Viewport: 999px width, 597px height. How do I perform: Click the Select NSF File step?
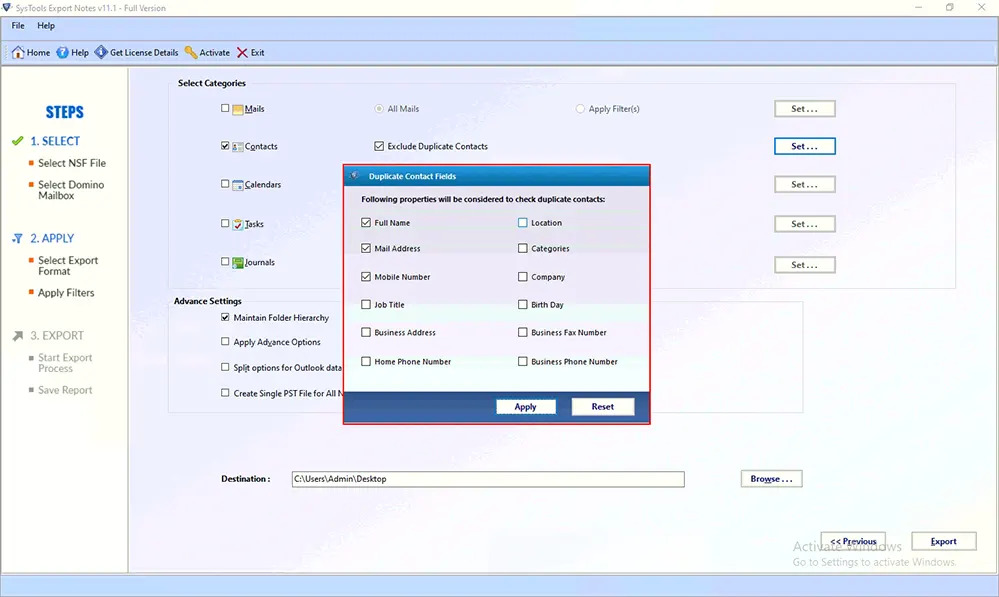click(x=72, y=163)
